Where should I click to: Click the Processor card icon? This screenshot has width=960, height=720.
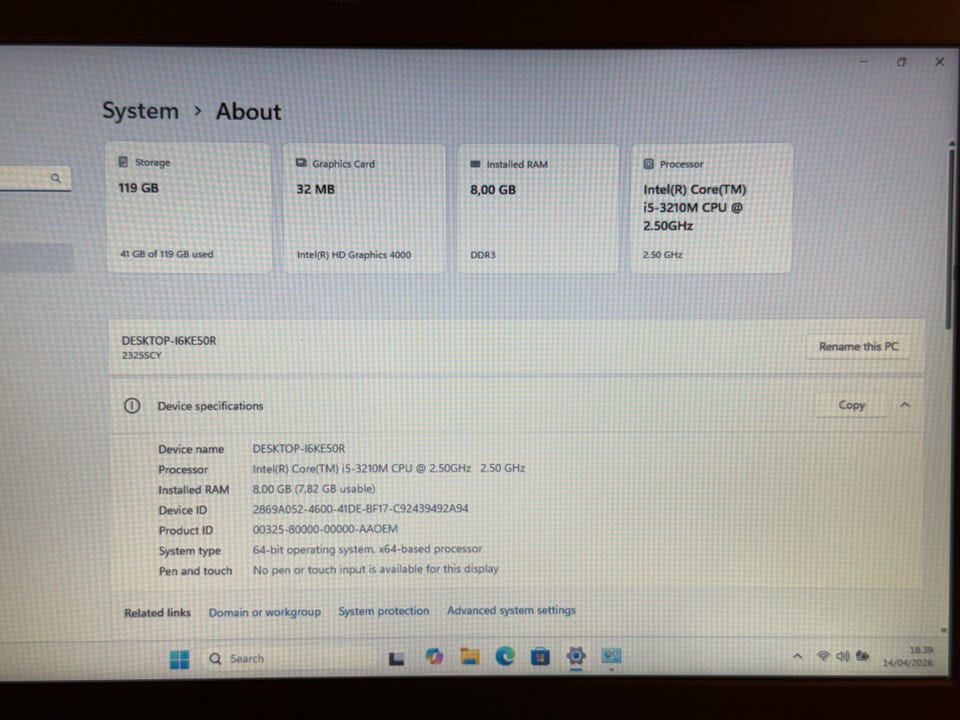648,163
